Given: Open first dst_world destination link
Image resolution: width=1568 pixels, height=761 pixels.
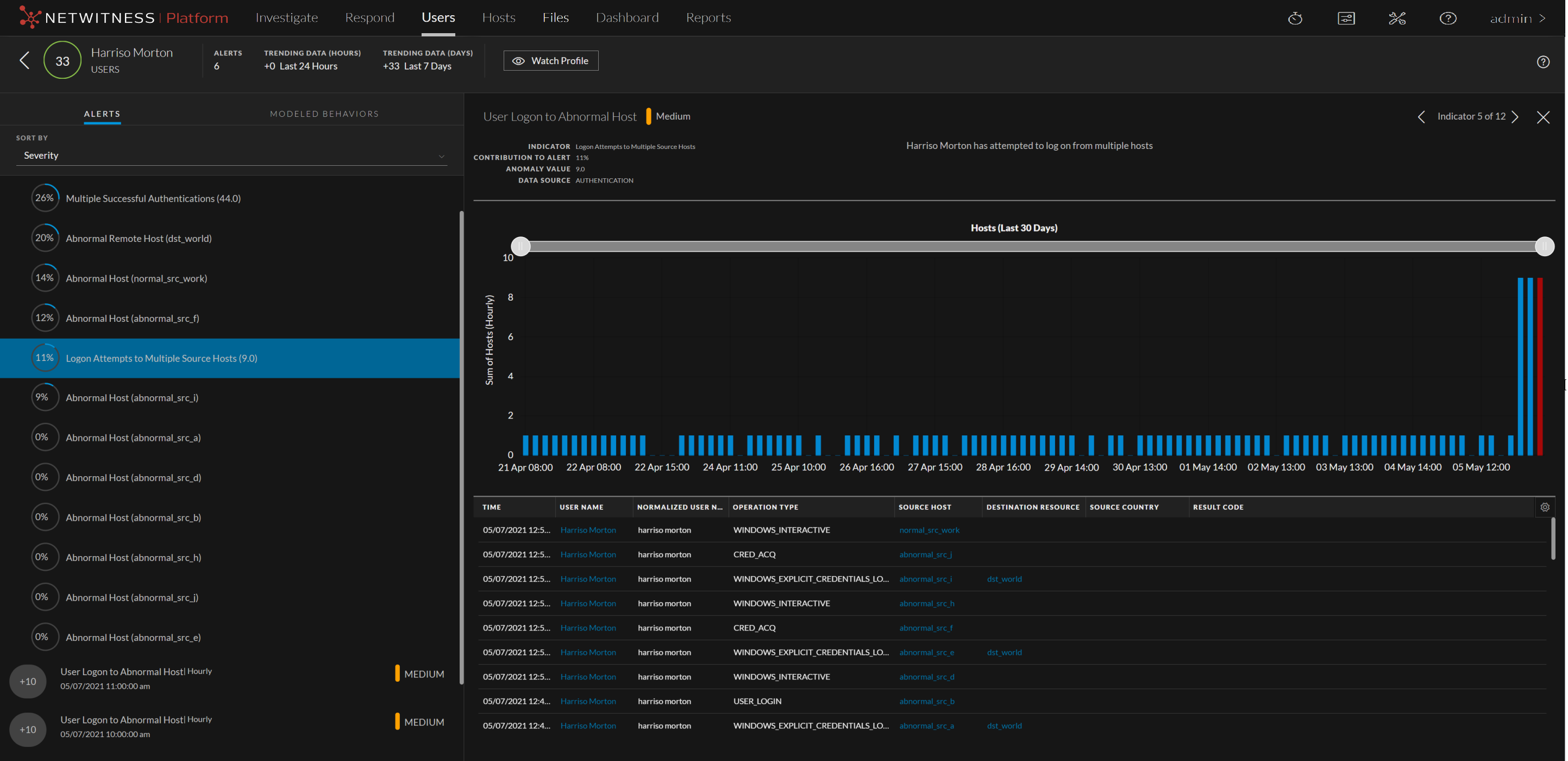Looking at the screenshot, I should pyautogui.click(x=1003, y=579).
